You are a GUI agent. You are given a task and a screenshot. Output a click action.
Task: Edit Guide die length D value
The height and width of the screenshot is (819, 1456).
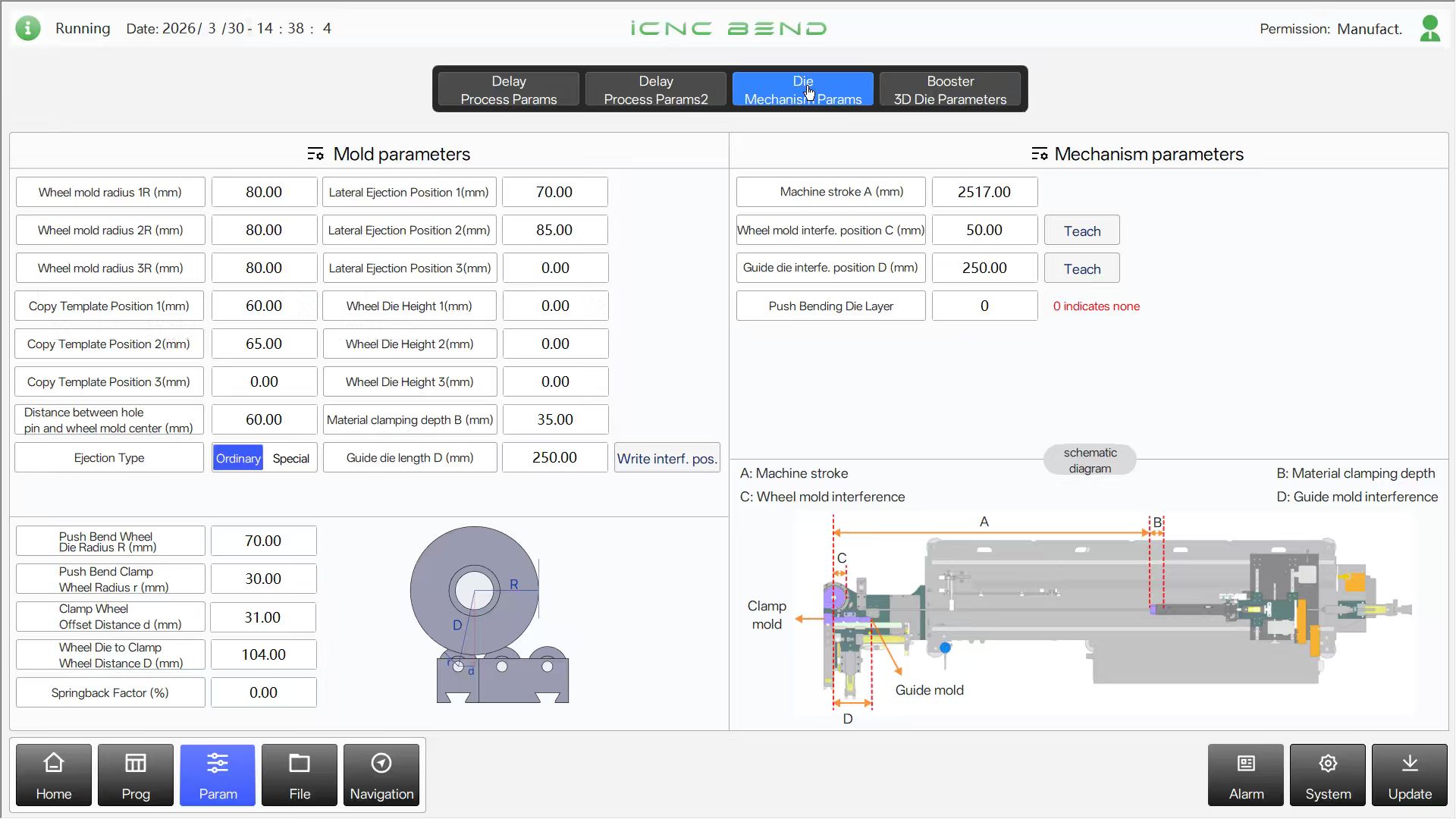point(555,457)
